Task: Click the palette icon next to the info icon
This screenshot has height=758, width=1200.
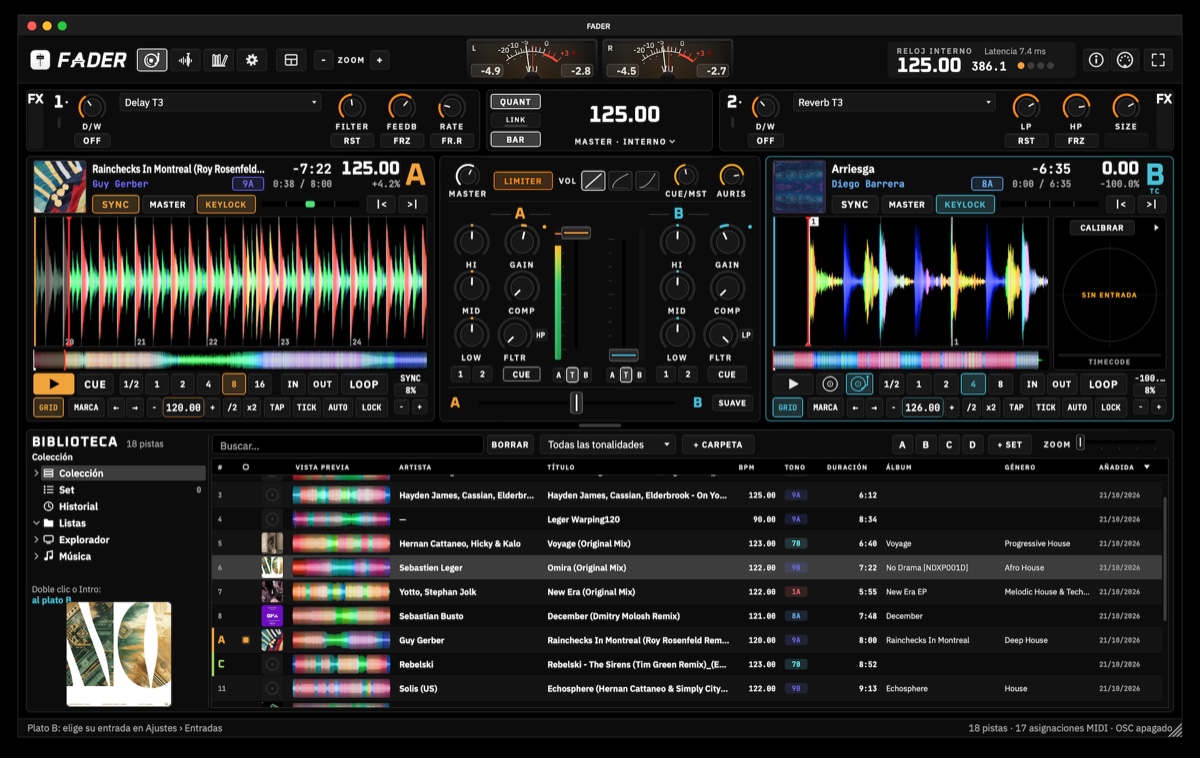Action: (1124, 60)
